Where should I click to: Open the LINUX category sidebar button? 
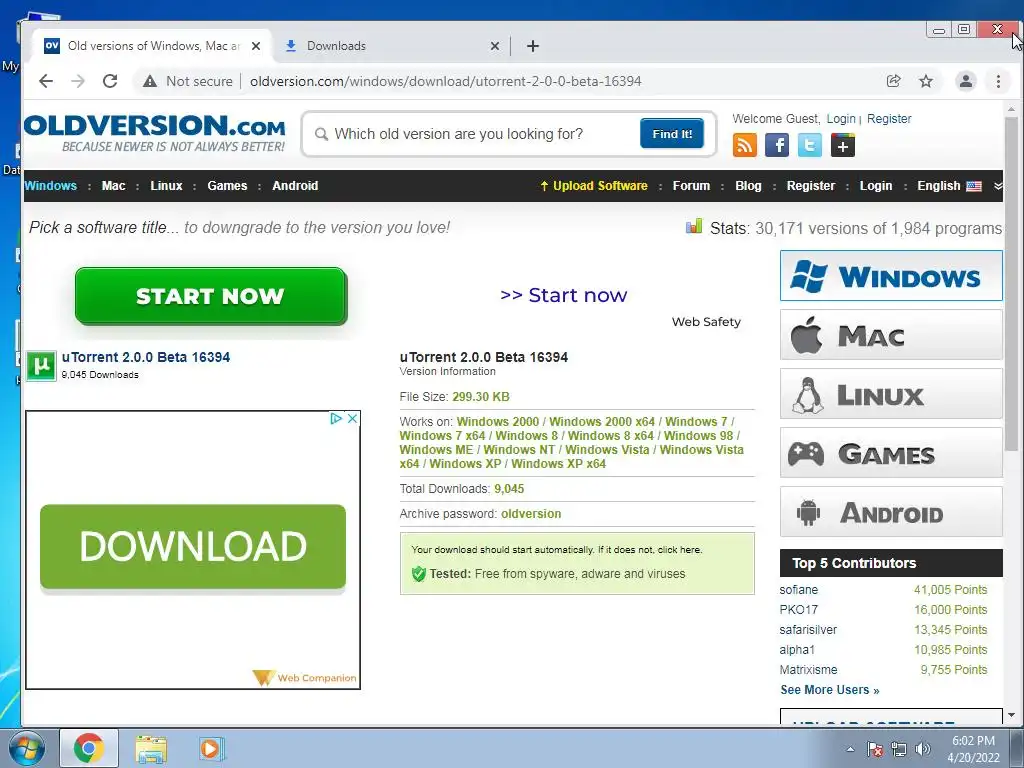coord(891,394)
